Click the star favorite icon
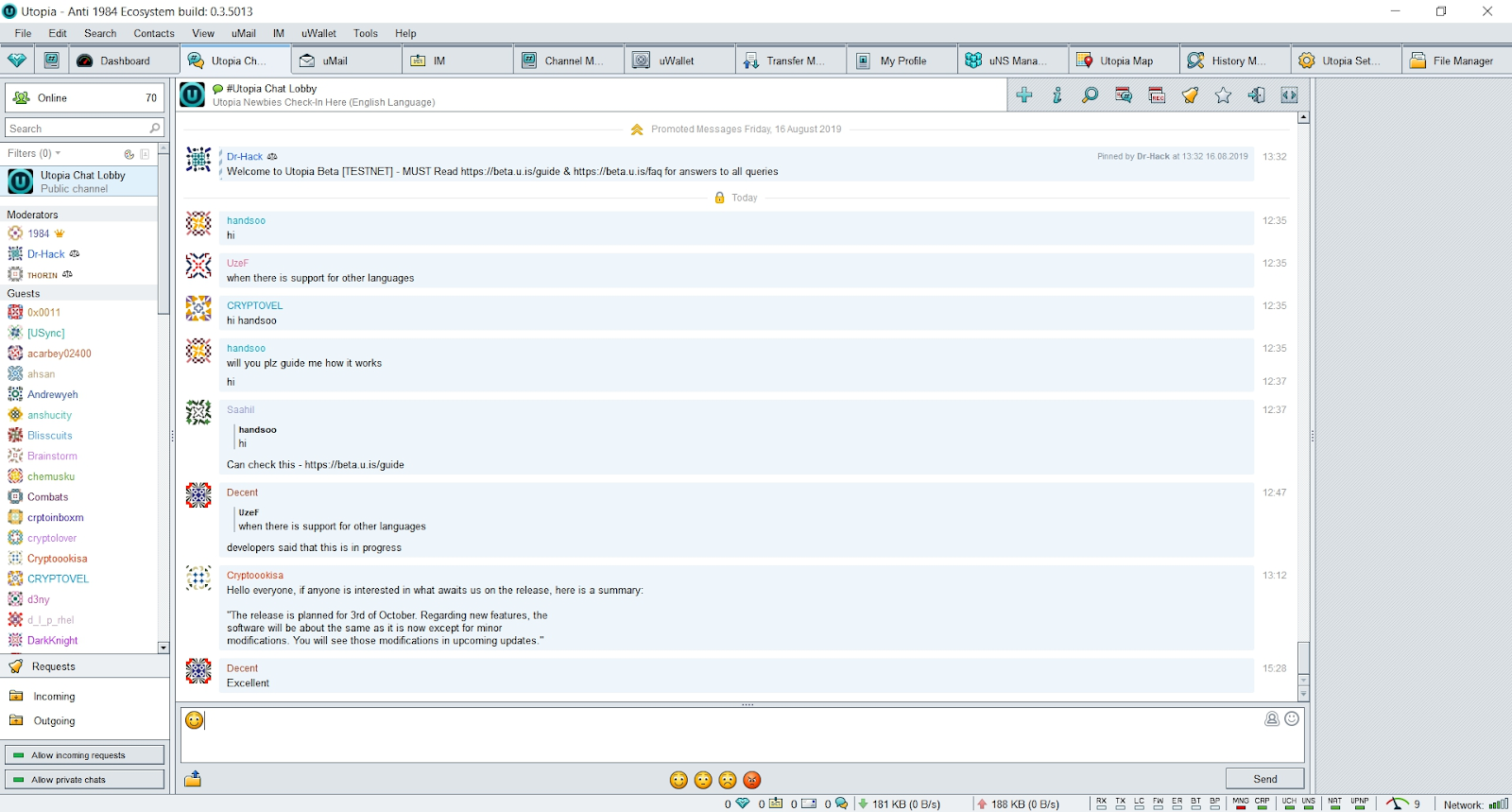 (x=1223, y=95)
